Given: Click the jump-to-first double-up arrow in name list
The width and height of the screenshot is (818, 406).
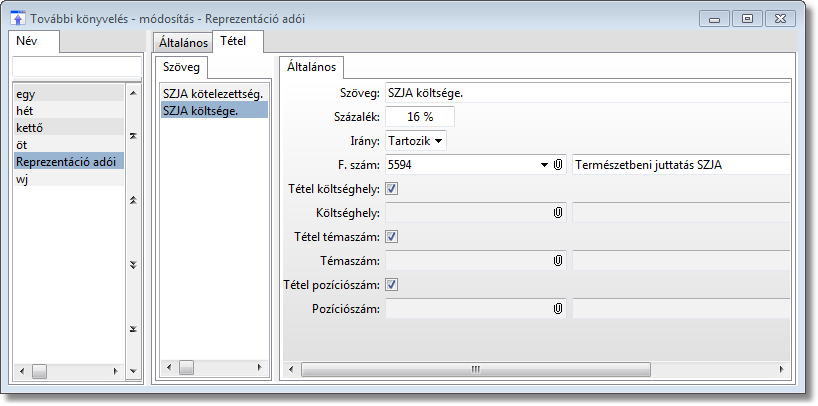Looking at the screenshot, I should 134,135.
